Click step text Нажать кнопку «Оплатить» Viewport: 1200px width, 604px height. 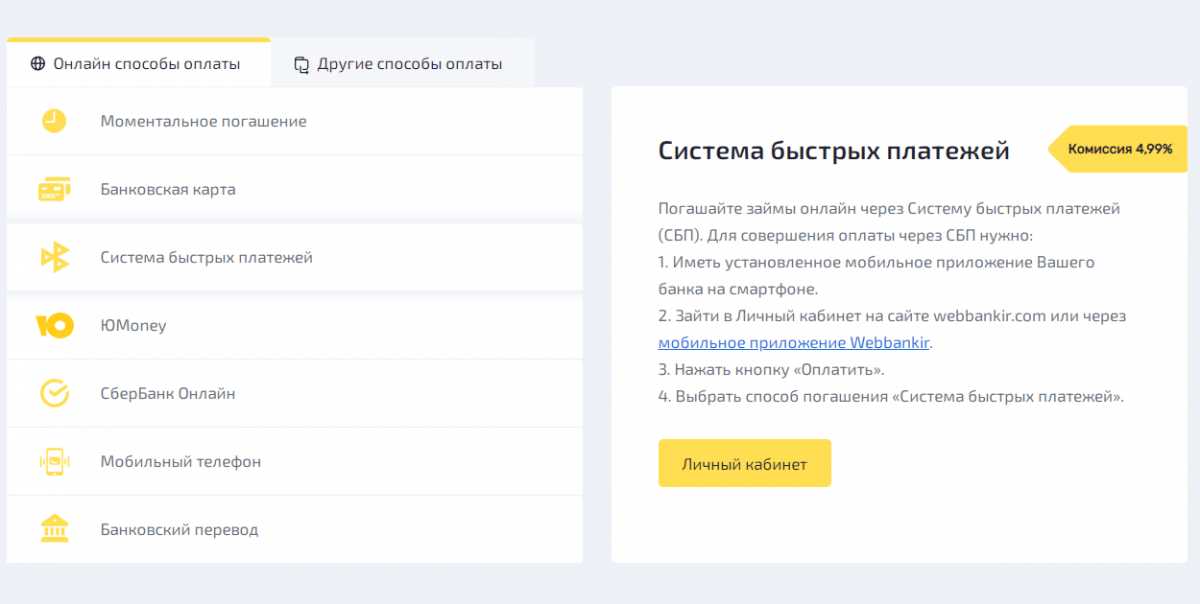[771, 370]
